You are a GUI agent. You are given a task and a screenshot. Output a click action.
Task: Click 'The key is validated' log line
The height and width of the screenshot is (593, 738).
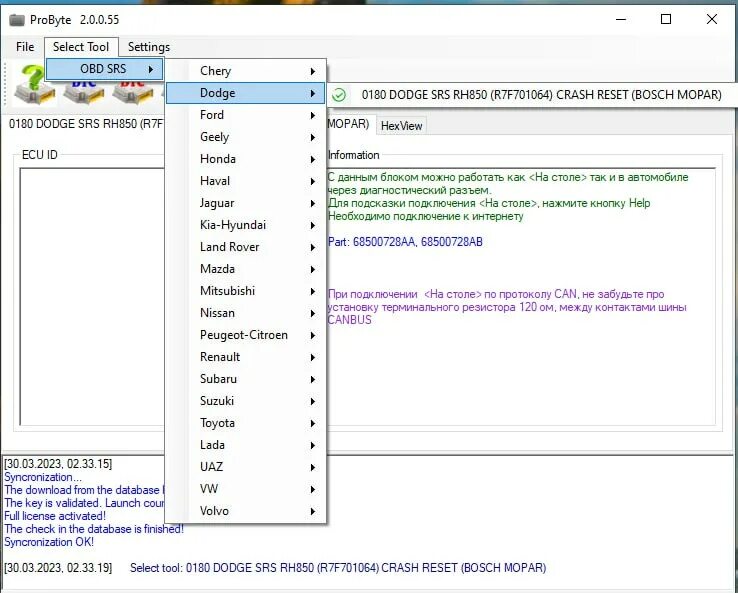coord(84,503)
